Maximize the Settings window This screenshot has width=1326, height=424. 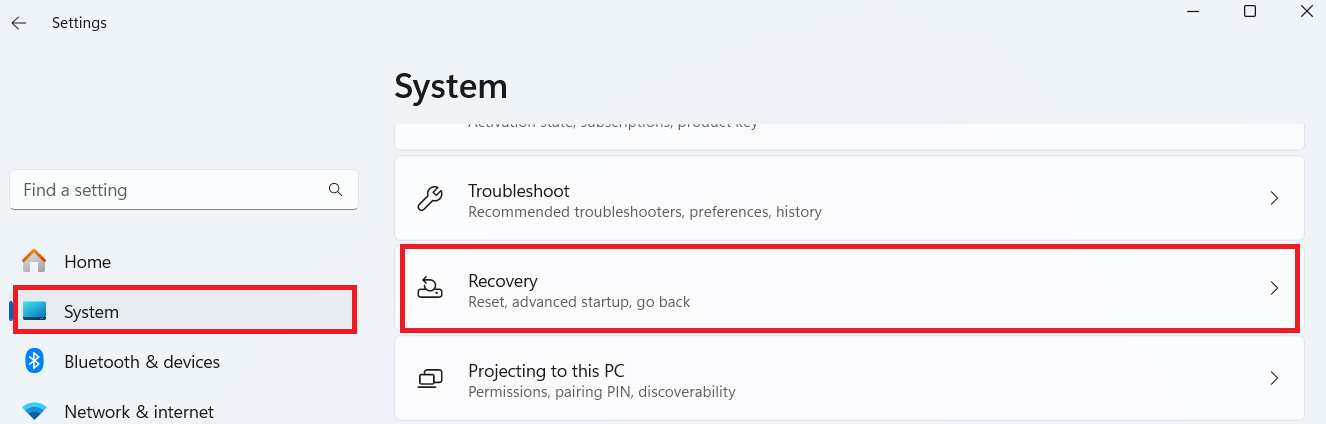click(1250, 12)
